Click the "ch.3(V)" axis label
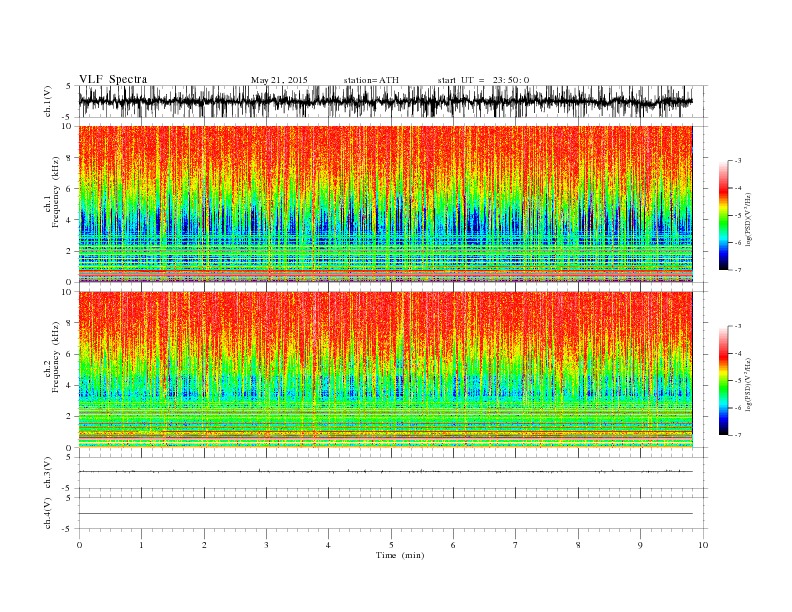The width and height of the screenshot is (792, 612). tap(48, 473)
